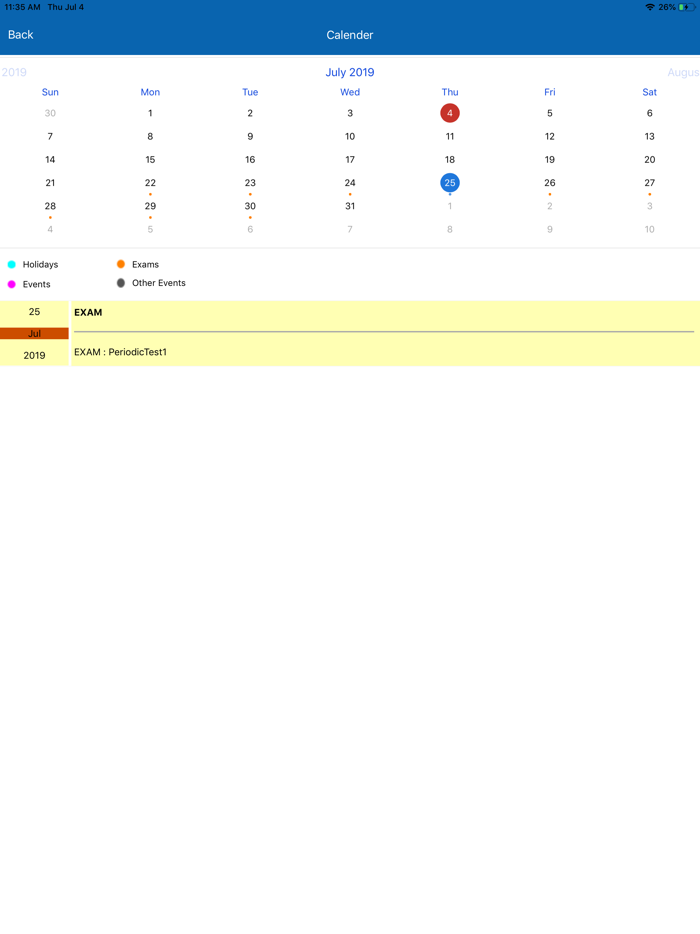Click the 2019 year in event card
The width and height of the screenshot is (700, 934).
click(x=34, y=356)
